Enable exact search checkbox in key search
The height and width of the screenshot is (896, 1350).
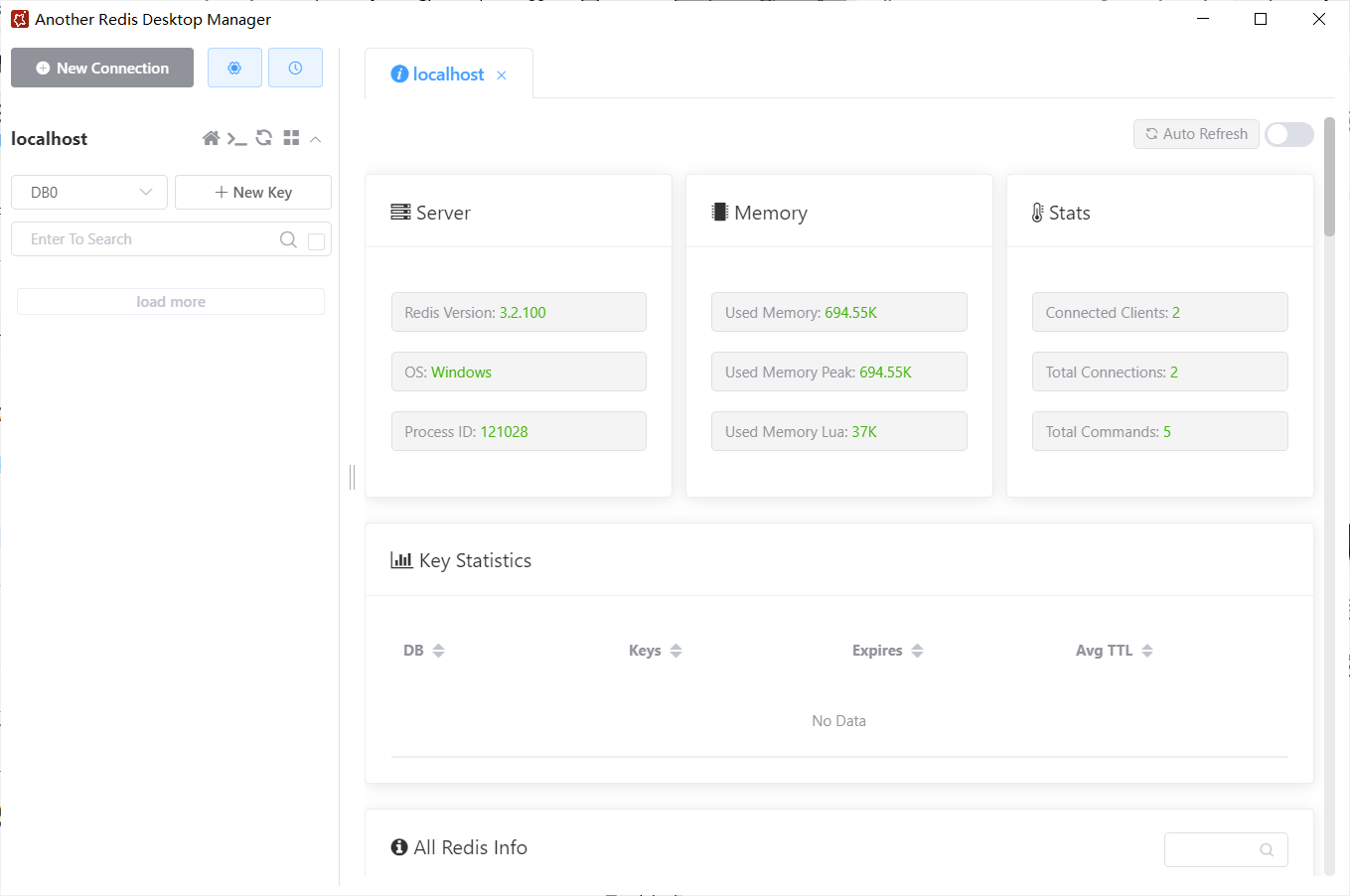317,241
